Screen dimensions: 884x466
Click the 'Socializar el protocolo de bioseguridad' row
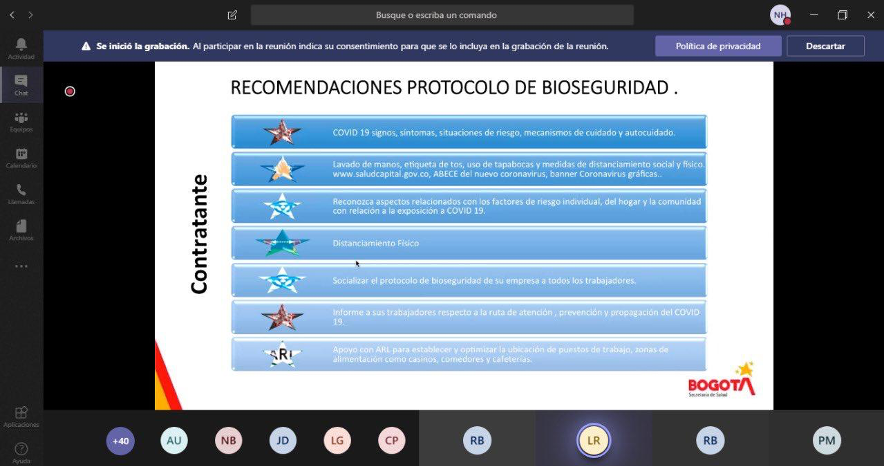[x=469, y=280]
